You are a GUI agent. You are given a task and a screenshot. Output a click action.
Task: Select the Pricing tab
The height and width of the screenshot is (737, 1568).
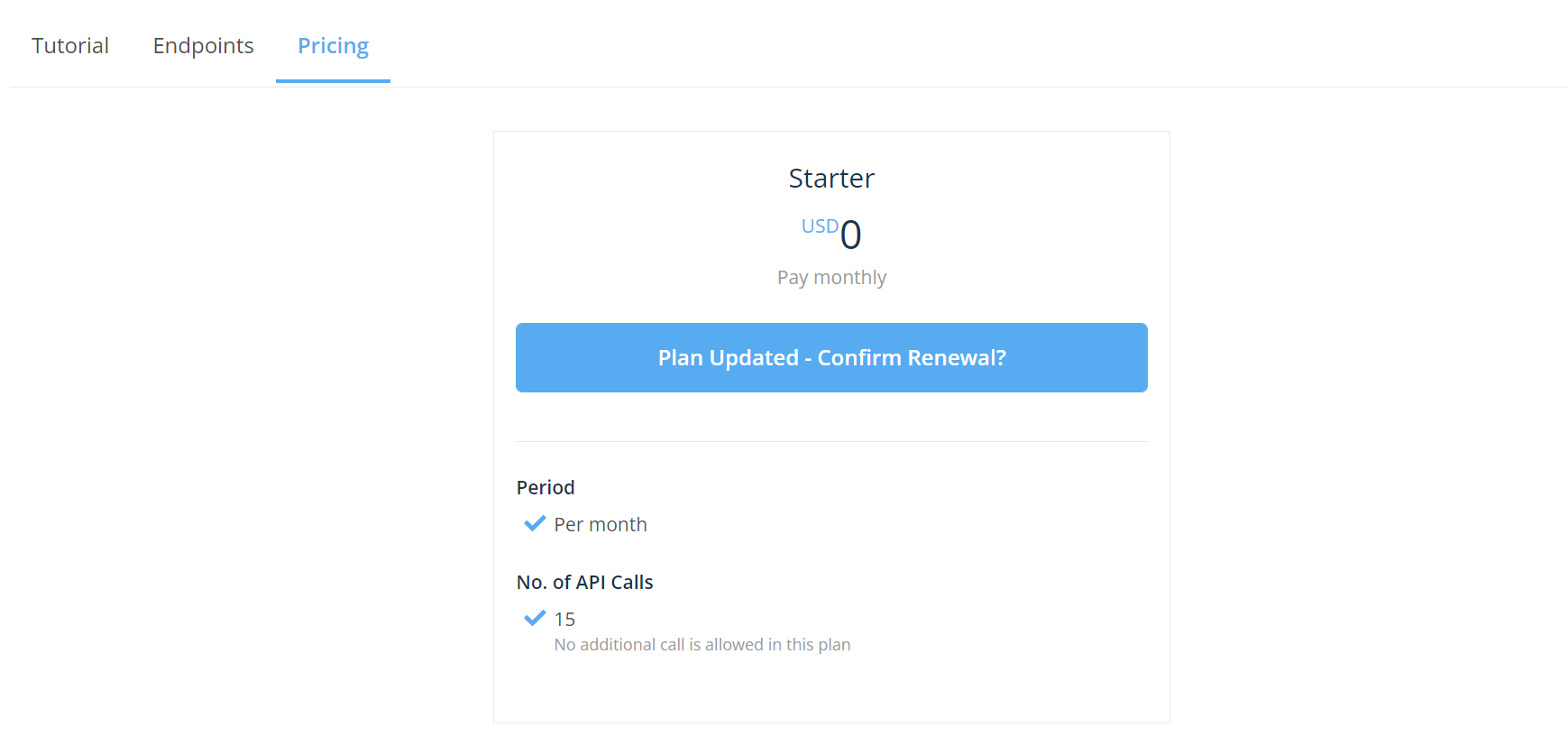tap(333, 46)
